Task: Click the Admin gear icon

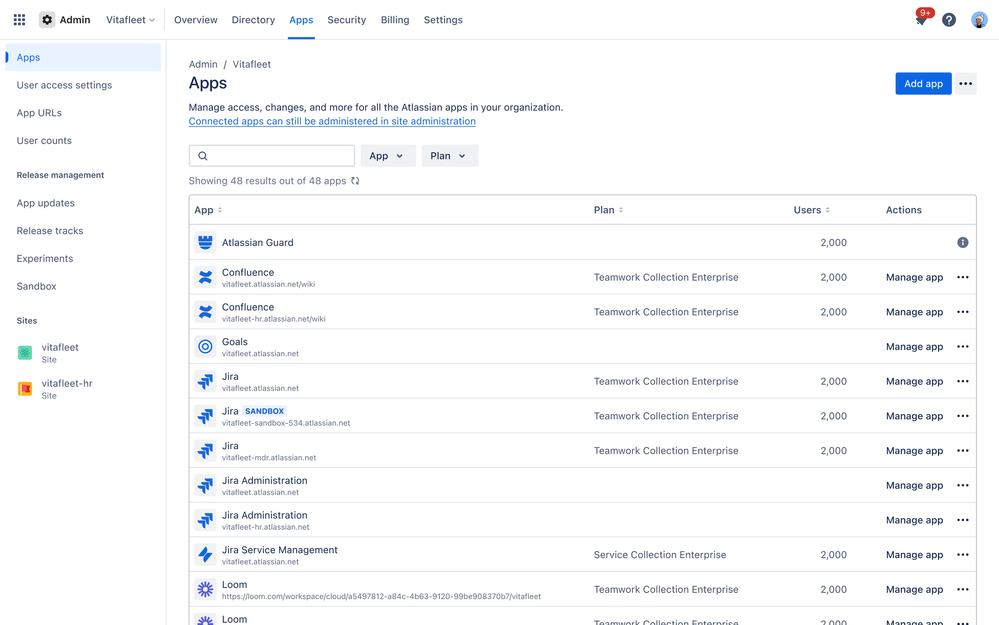Action: point(47,20)
